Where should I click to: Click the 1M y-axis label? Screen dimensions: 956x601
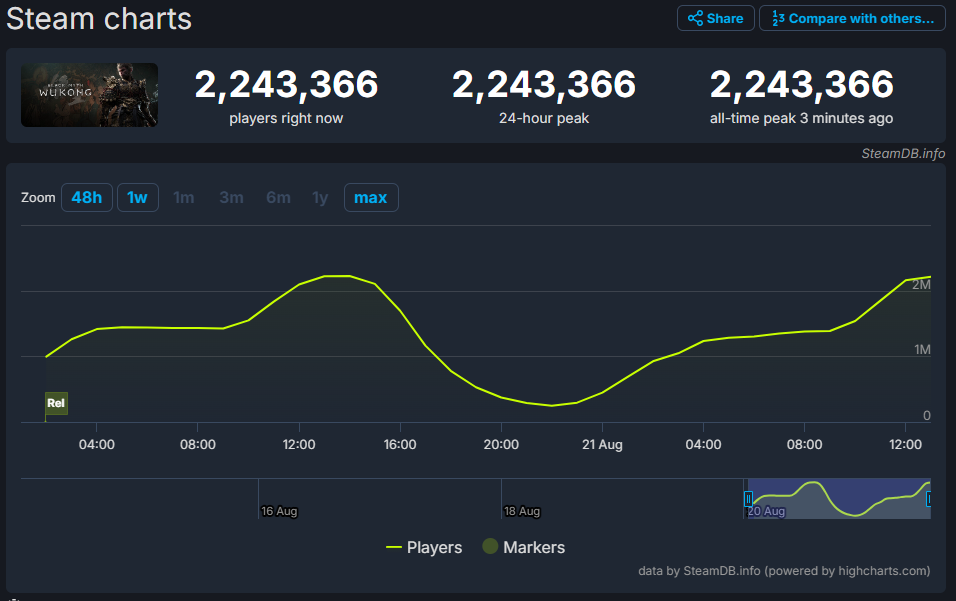coord(922,350)
